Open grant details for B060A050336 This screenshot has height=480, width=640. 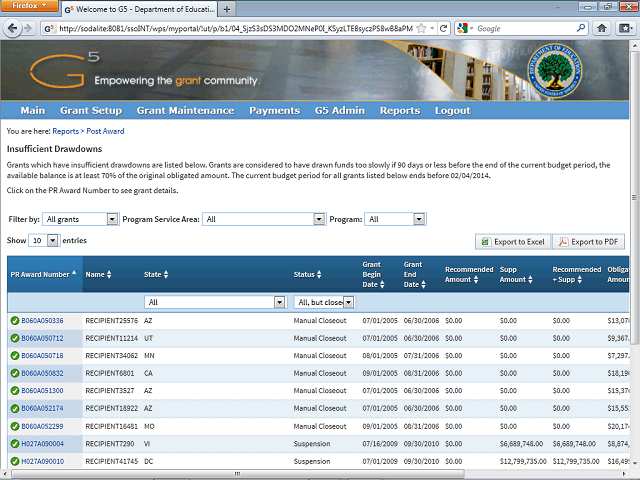click(x=42, y=321)
